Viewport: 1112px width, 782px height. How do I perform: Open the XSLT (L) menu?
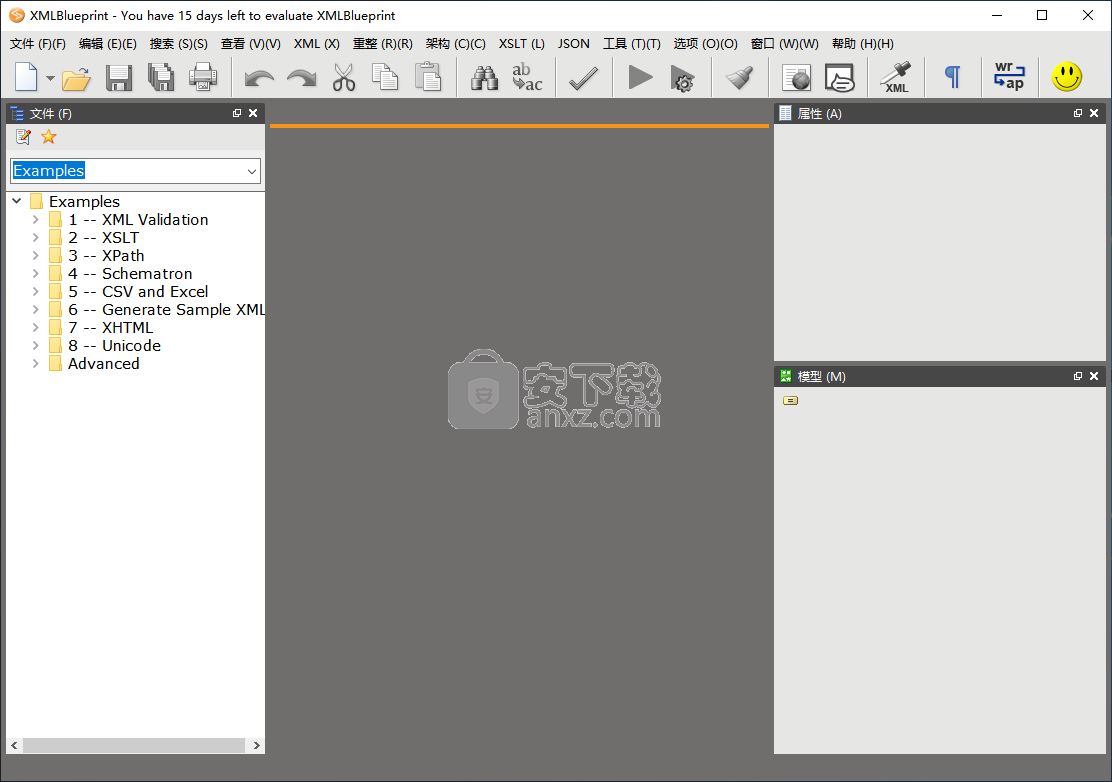(x=521, y=44)
